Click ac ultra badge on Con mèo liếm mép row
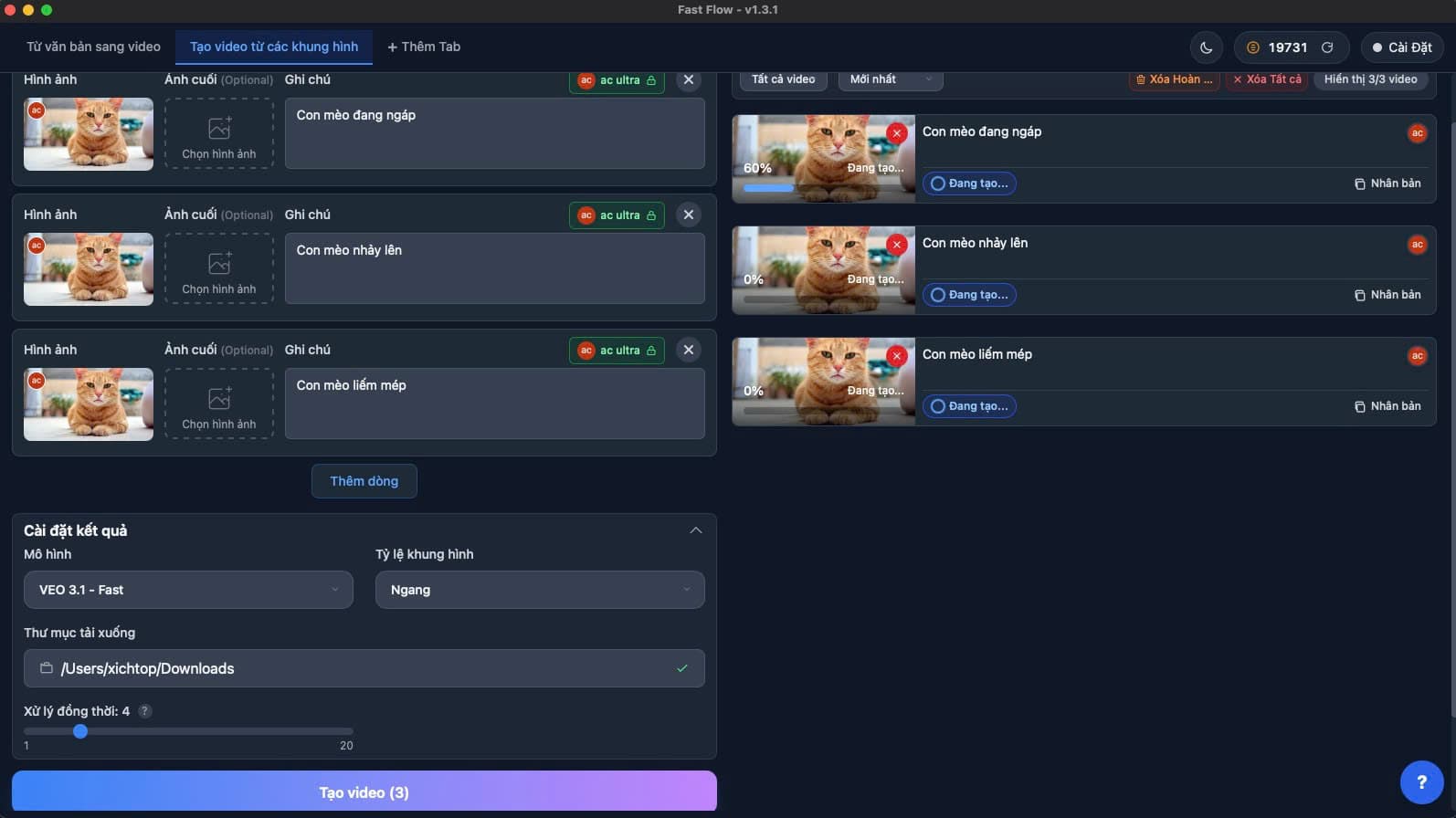 tap(617, 351)
